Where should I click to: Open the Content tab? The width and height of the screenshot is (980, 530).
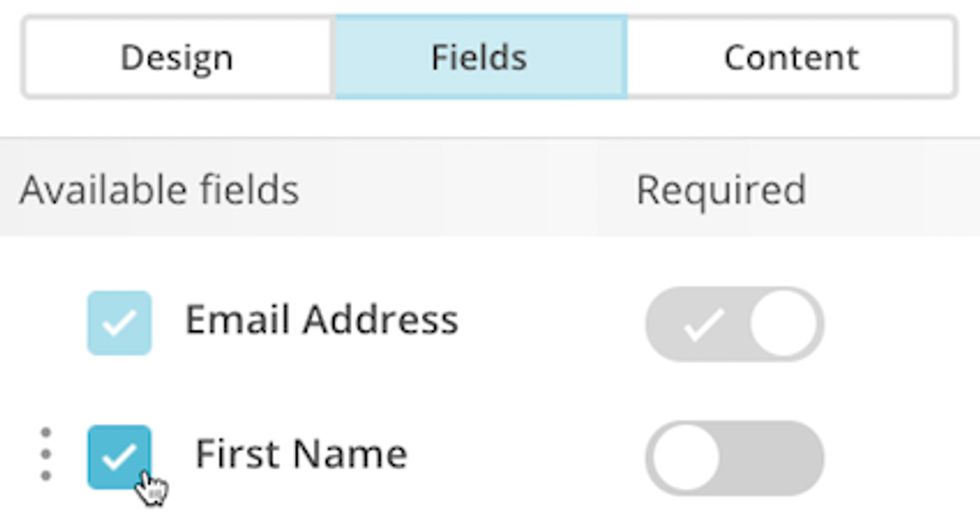(x=791, y=57)
